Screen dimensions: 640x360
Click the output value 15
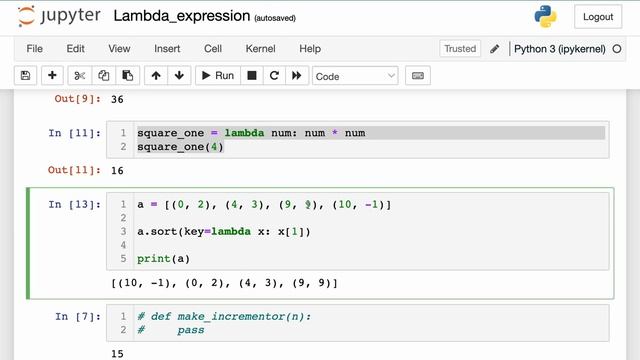pyautogui.click(x=117, y=354)
